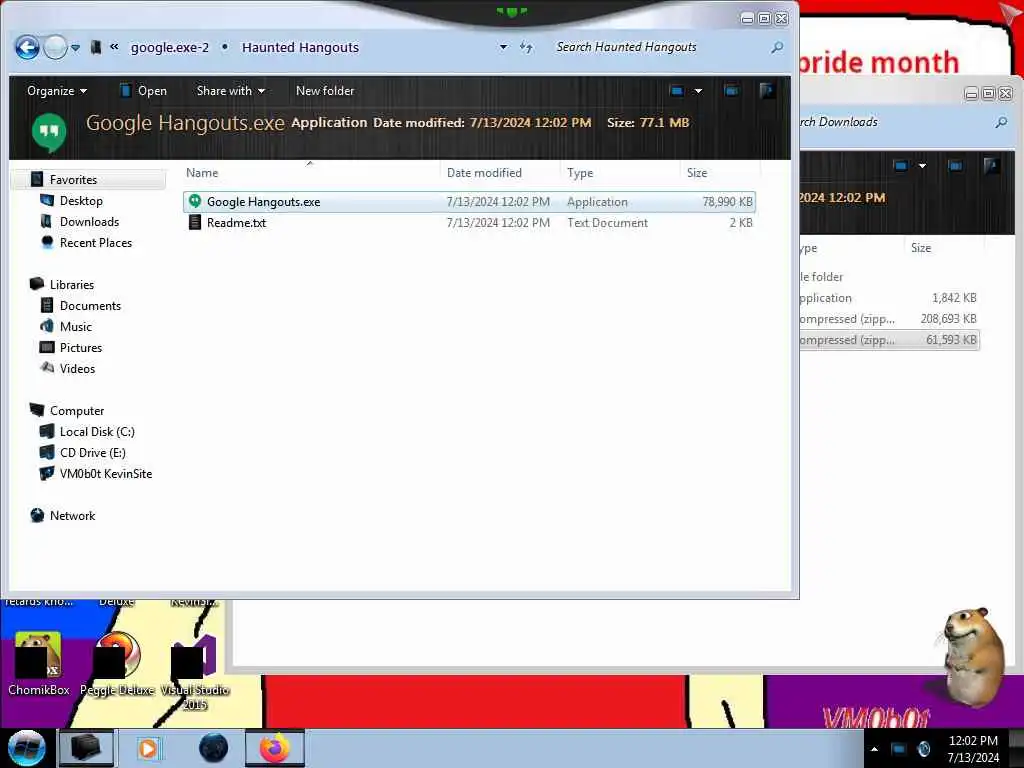Open the clock showing 12:02 PM
Image resolution: width=1024 pixels, height=768 pixels.
point(973,749)
